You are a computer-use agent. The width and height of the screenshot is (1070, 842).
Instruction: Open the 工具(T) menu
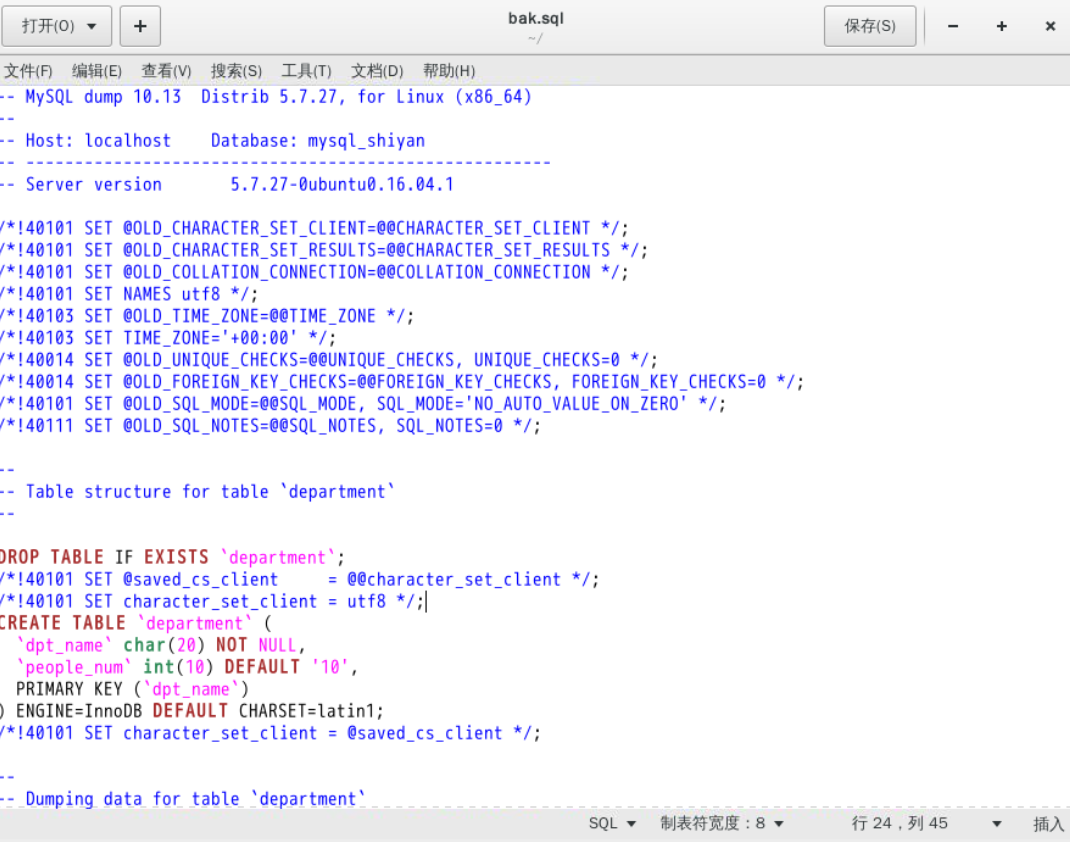pos(306,71)
